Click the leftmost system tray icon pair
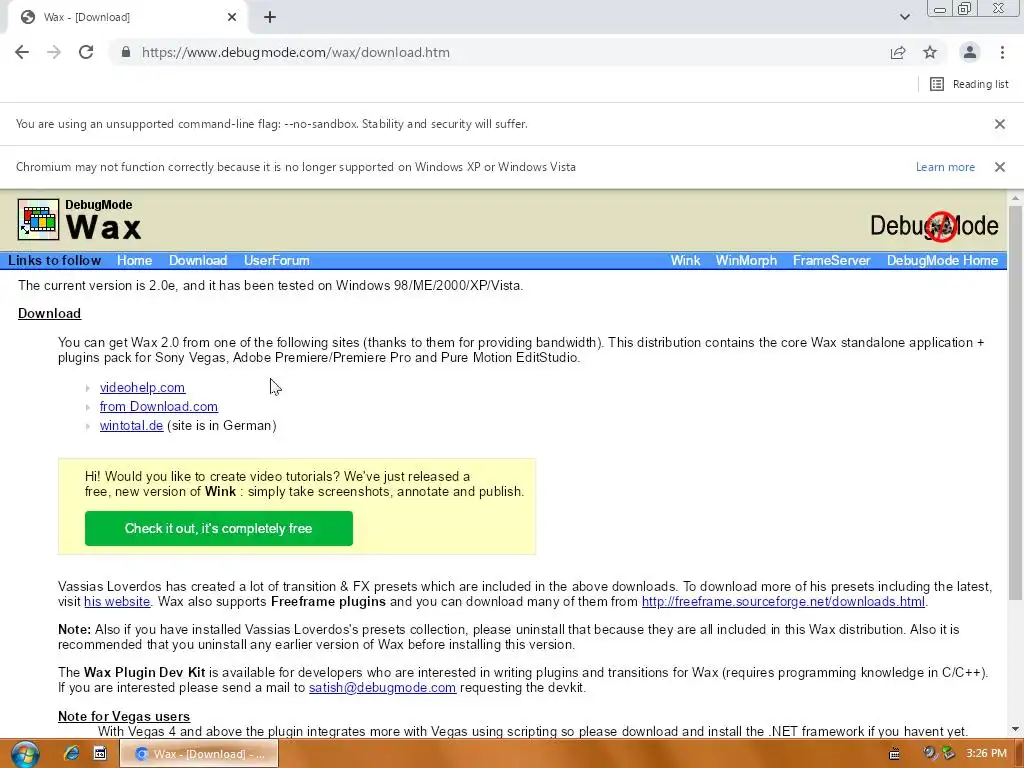 [x=929, y=754]
